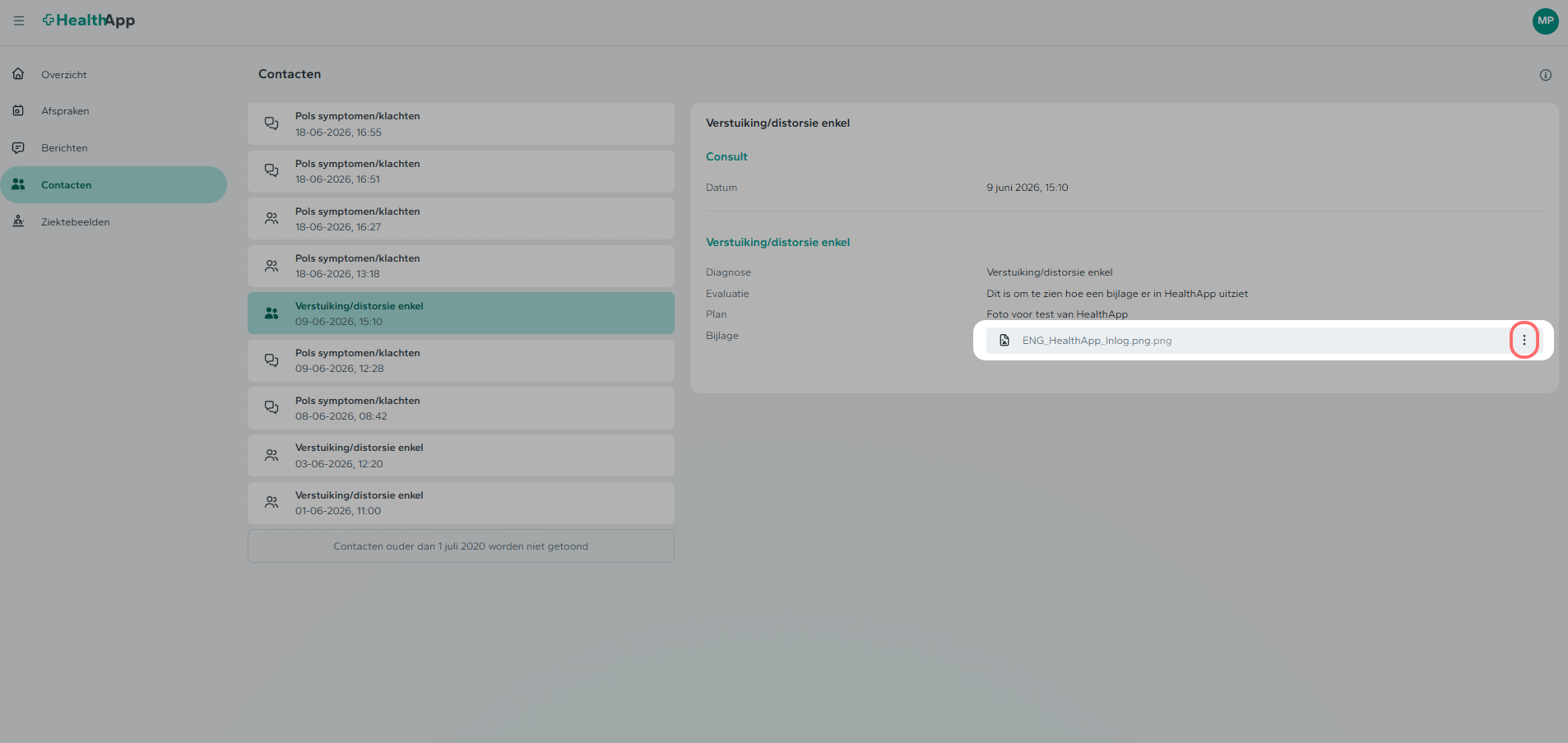1568x743 pixels.
Task: Open attachment ENG_HealthApp_Inlog.png.png
Action: coord(1097,341)
